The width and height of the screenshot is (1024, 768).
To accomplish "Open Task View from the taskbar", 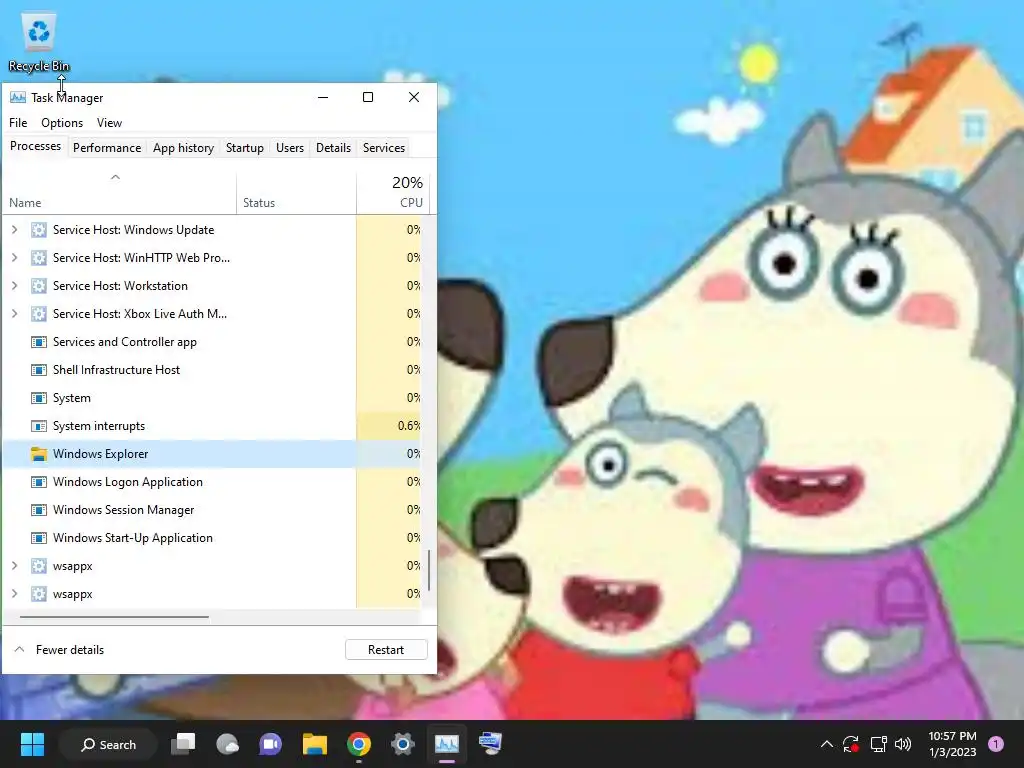I will 184,744.
